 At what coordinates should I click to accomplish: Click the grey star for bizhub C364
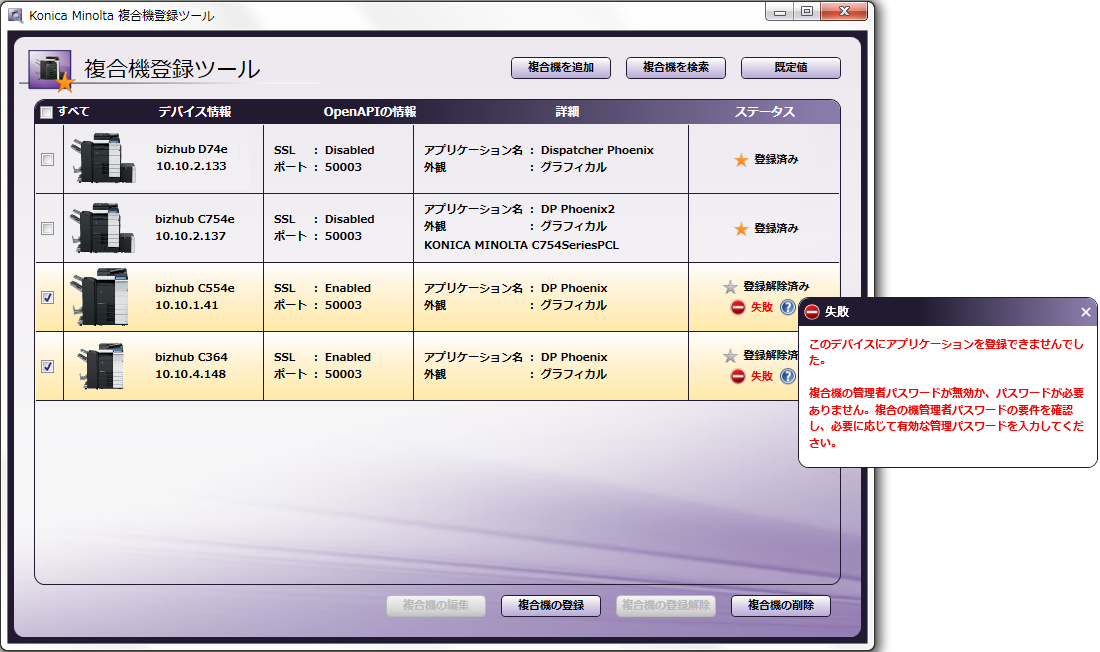click(x=730, y=356)
